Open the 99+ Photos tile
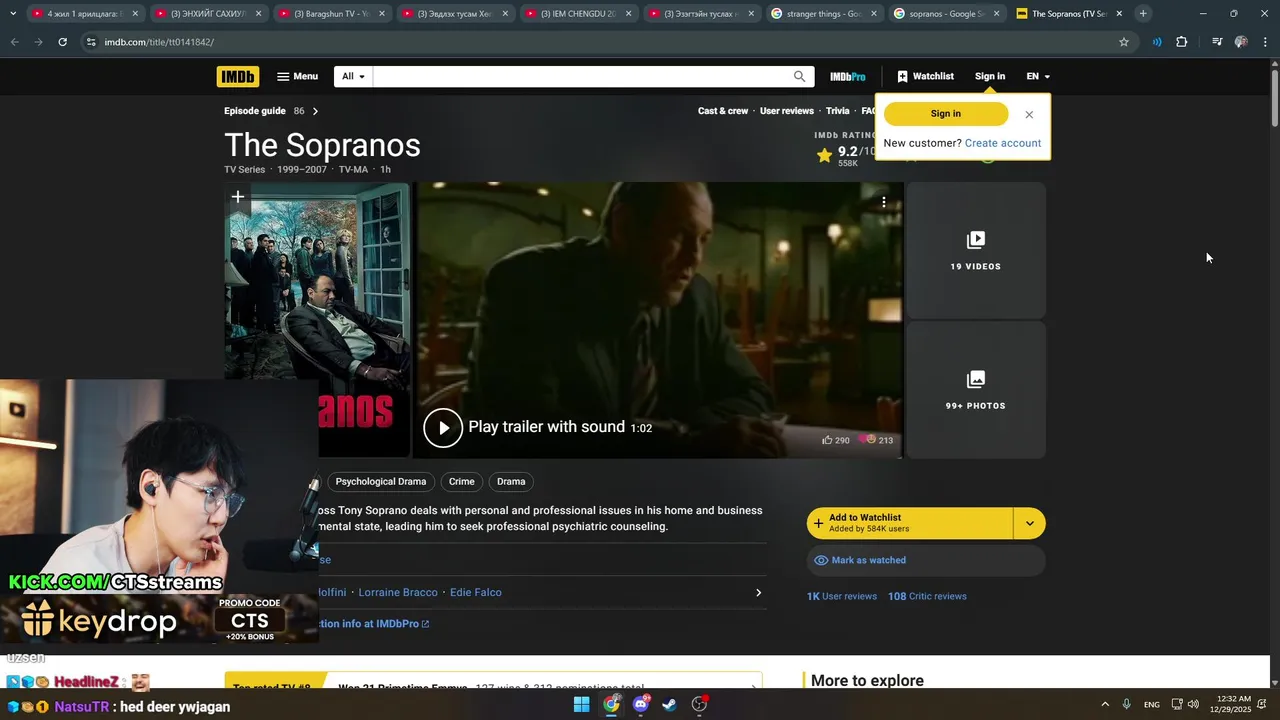This screenshot has width=1280, height=720. [976, 390]
